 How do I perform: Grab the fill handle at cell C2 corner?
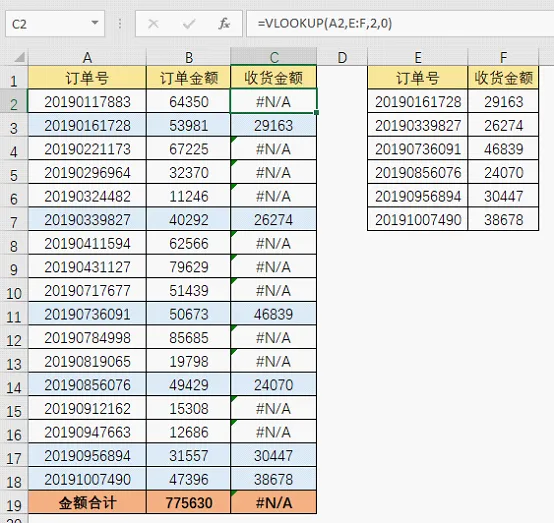(316, 112)
